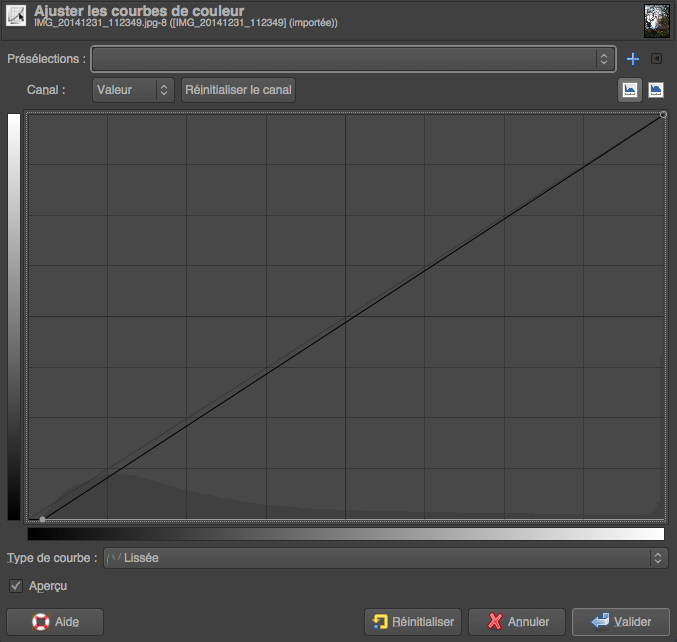Open the presets menu arrow icon
The height and width of the screenshot is (642, 677).
[656, 59]
